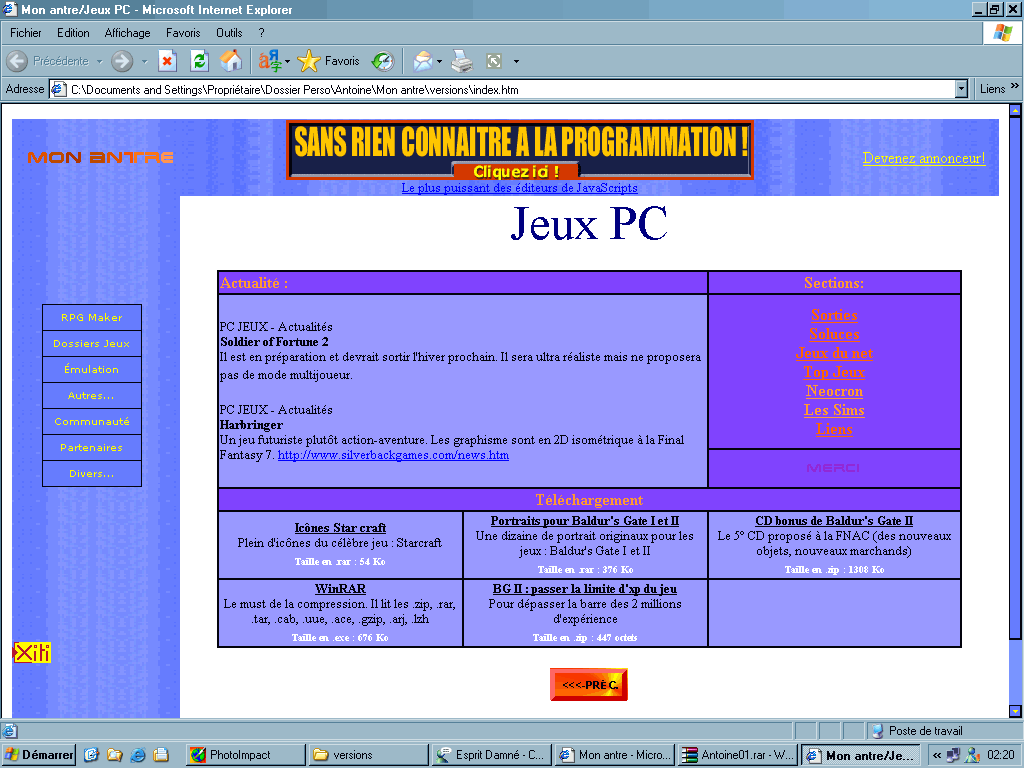Screen dimensions: 1024x768
Task: Follow 'Le plus puissant des éditeurs' link
Action: coord(519,188)
